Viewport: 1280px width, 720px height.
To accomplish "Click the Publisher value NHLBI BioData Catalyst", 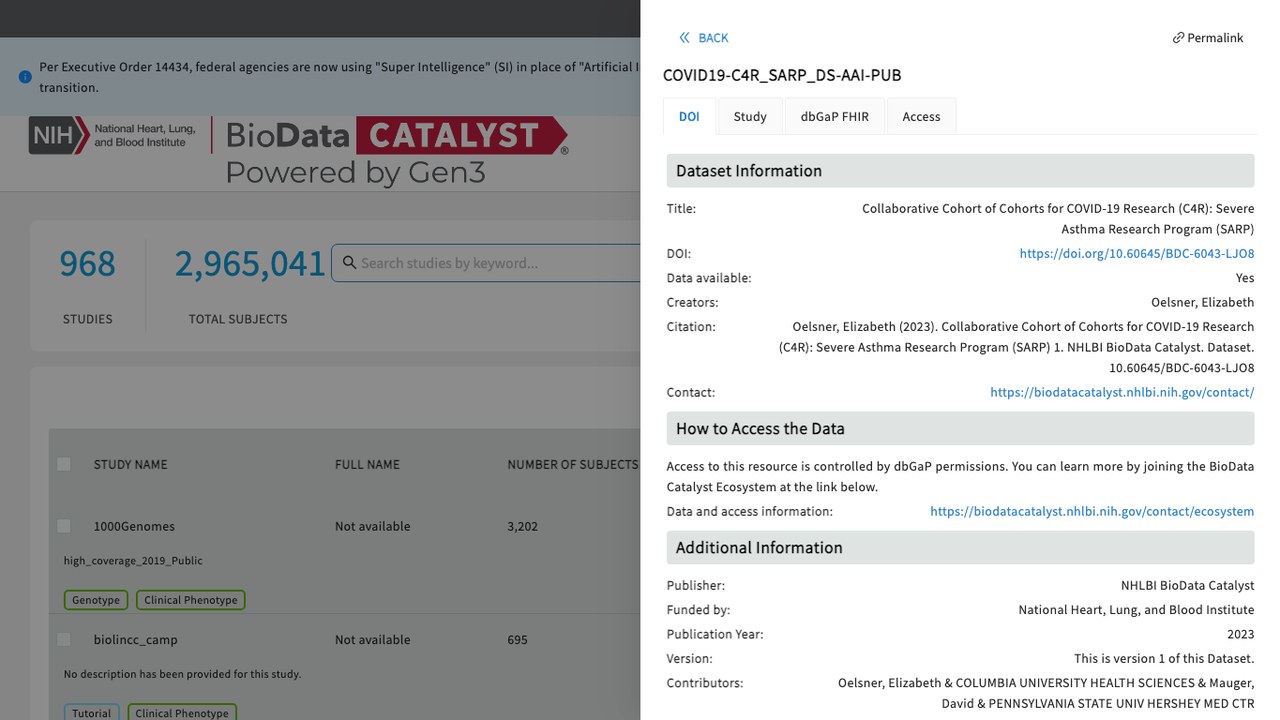I will [x=1187, y=586].
